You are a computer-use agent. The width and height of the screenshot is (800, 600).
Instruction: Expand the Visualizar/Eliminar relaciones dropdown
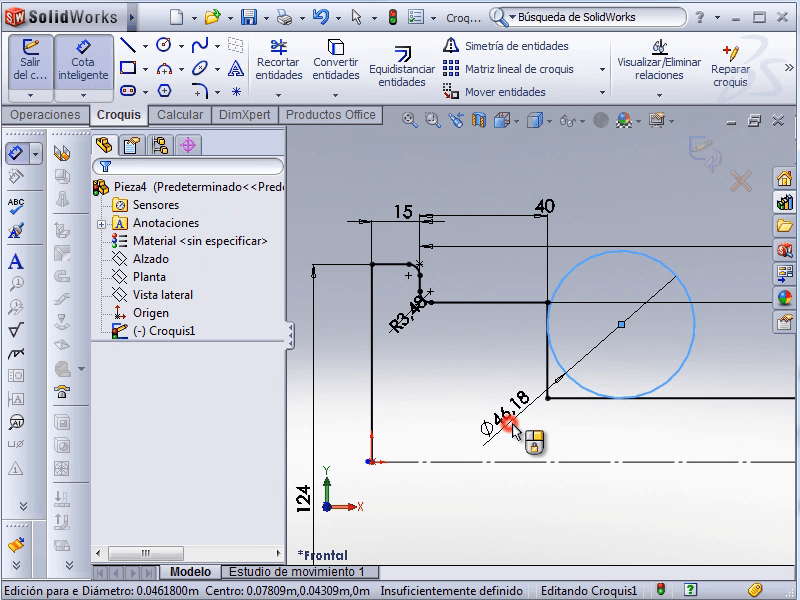point(659,94)
